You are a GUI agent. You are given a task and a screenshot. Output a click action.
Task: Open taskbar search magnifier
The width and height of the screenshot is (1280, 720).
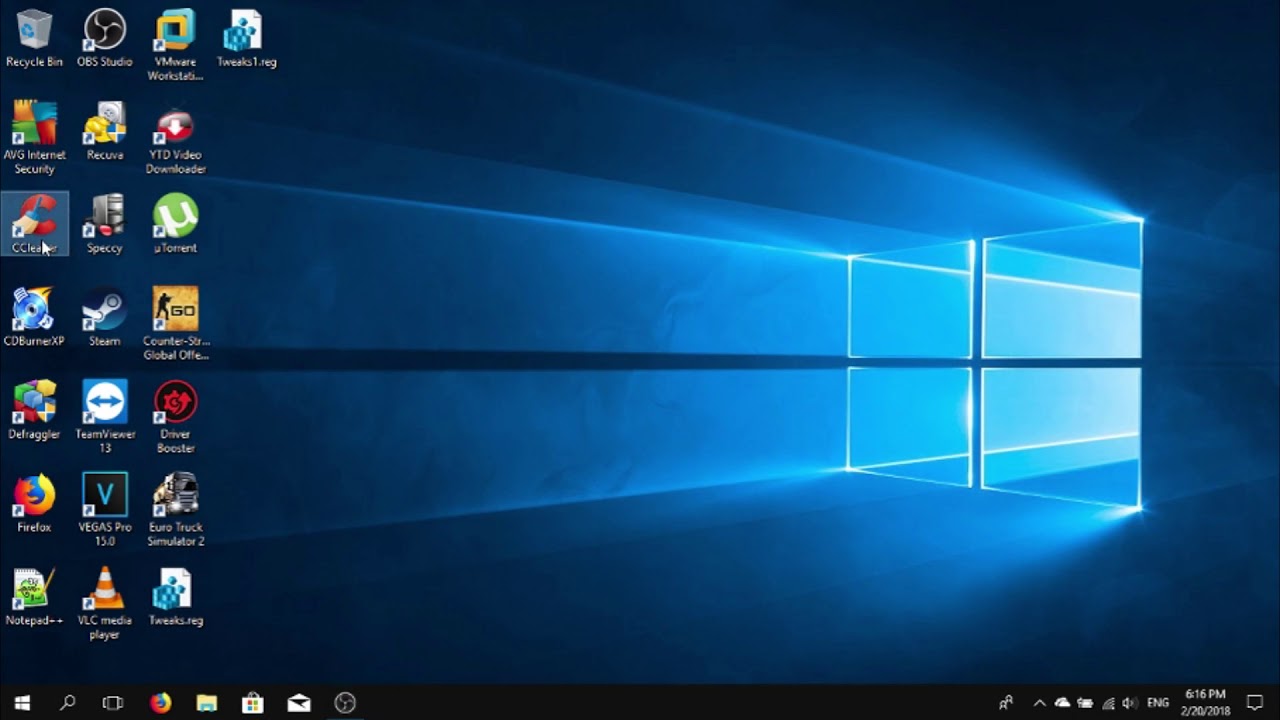tap(68, 702)
